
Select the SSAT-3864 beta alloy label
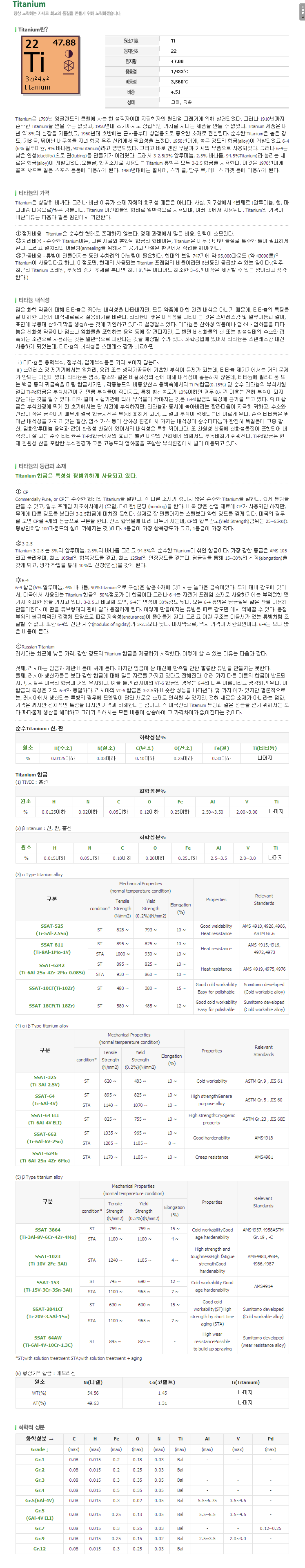click(x=48, y=1233)
